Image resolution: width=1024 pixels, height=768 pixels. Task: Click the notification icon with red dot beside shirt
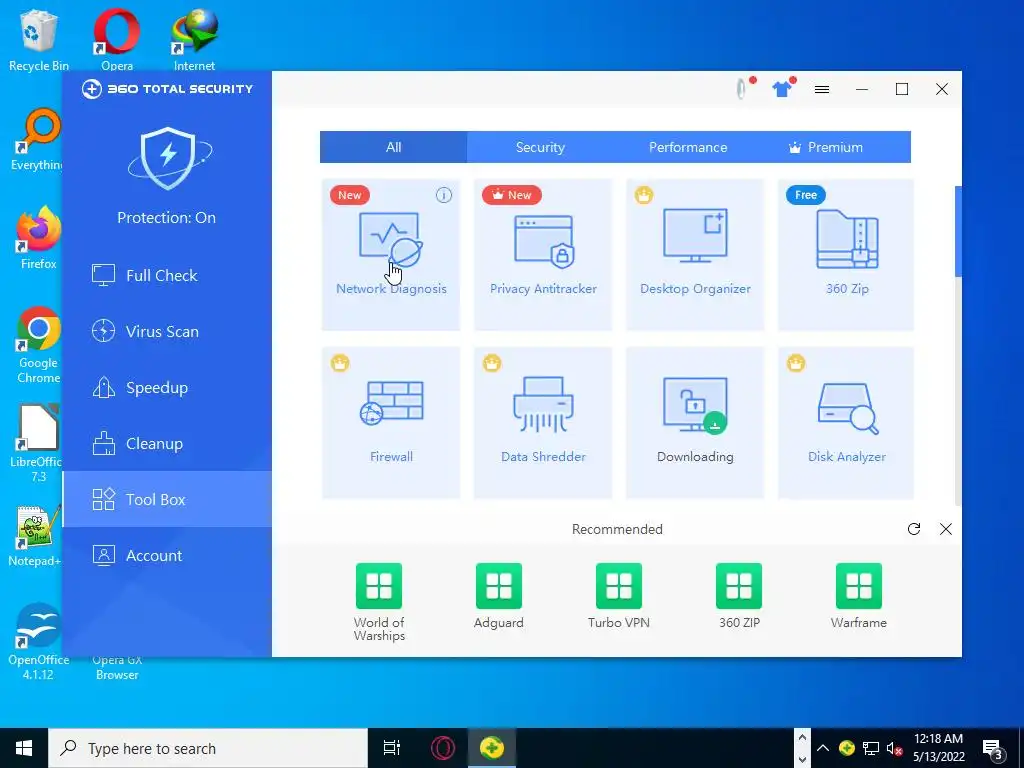743,88
